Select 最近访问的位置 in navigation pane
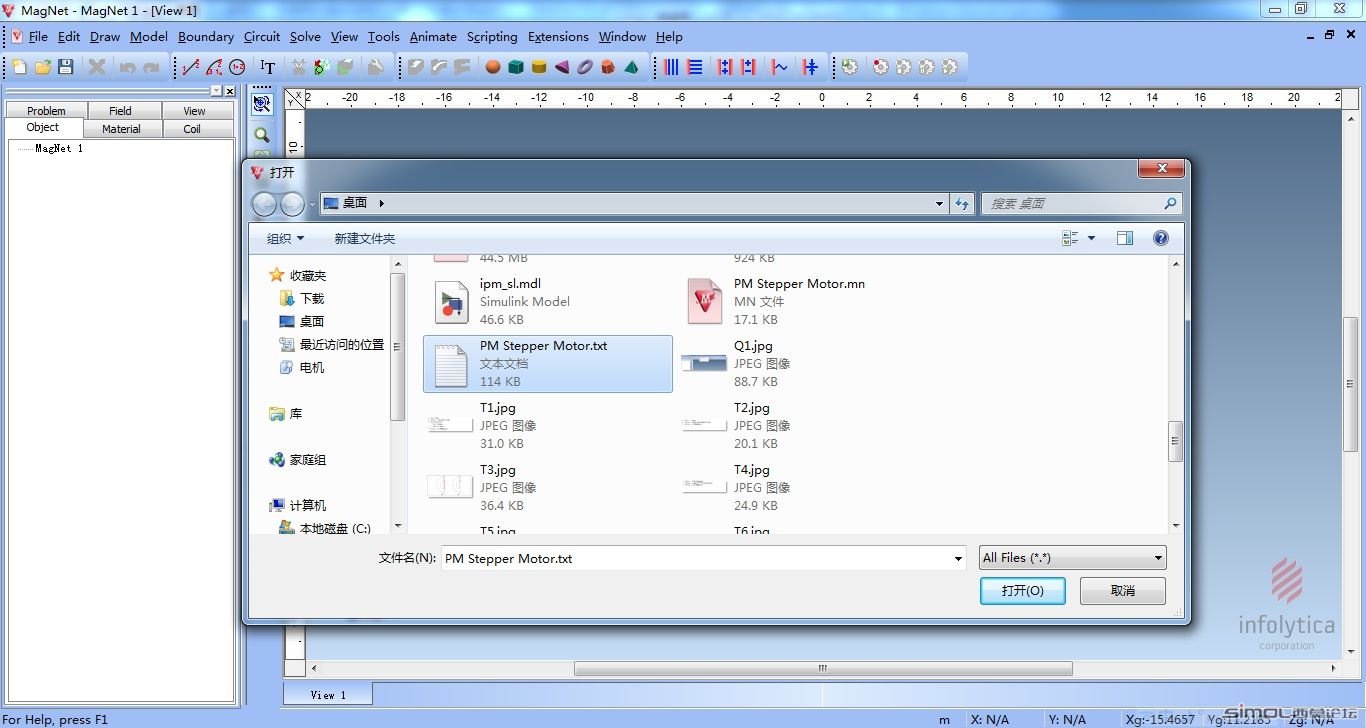 coord(332,344)
